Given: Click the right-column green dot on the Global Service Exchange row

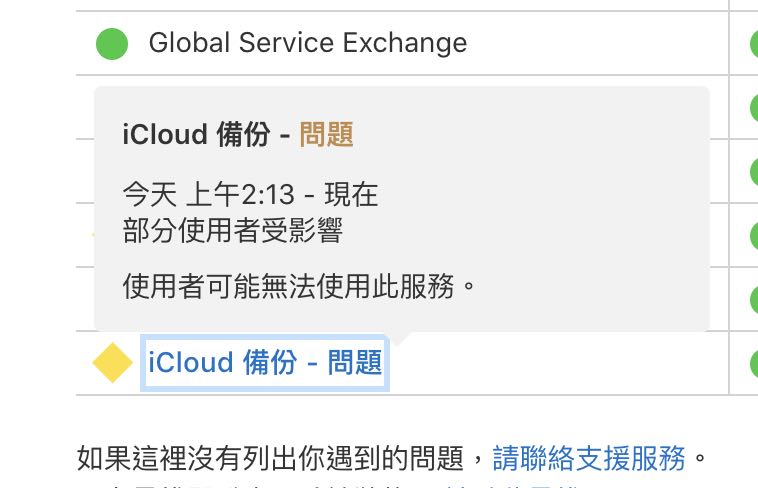Looking at the screenshot, I should point(754,44).
